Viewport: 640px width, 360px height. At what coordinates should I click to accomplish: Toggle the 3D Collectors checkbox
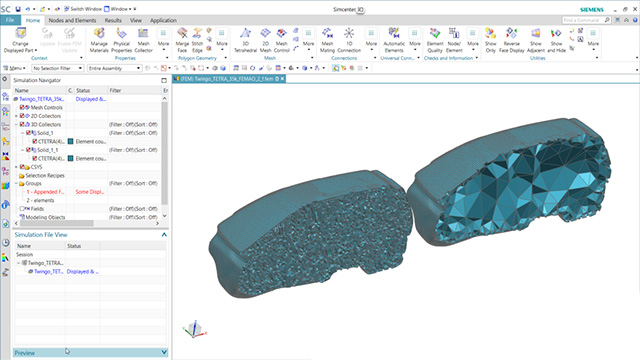22,124
